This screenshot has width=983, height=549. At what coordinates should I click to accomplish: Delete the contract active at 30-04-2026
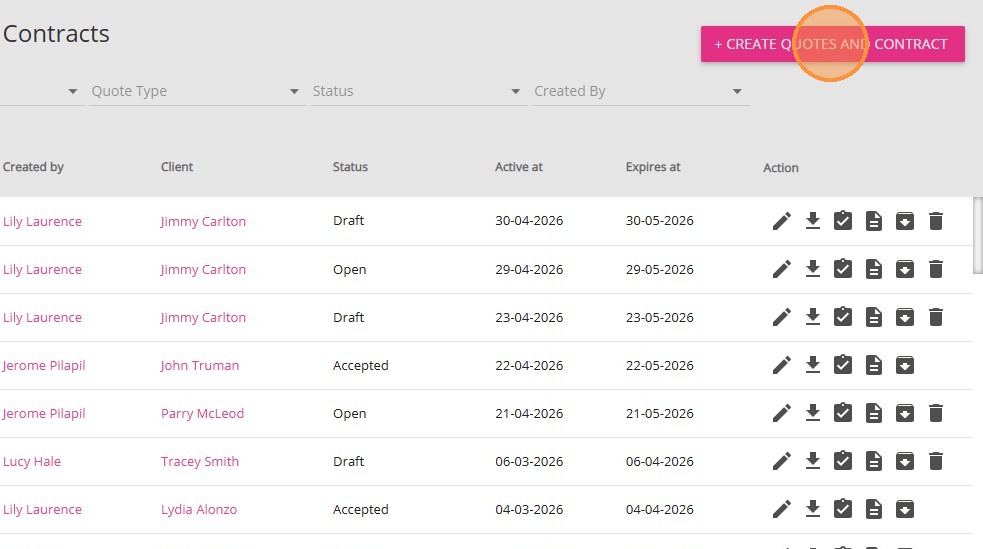pyautogui.click(x=936, y=221)
